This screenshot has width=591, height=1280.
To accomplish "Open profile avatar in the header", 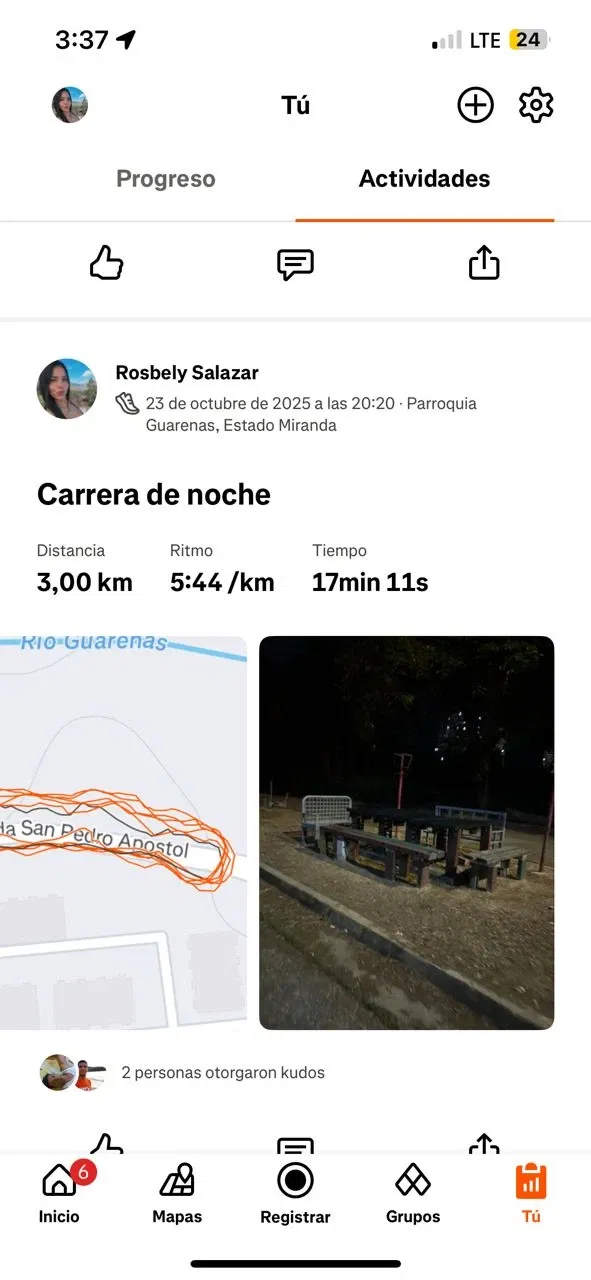I will click(70, 105).
